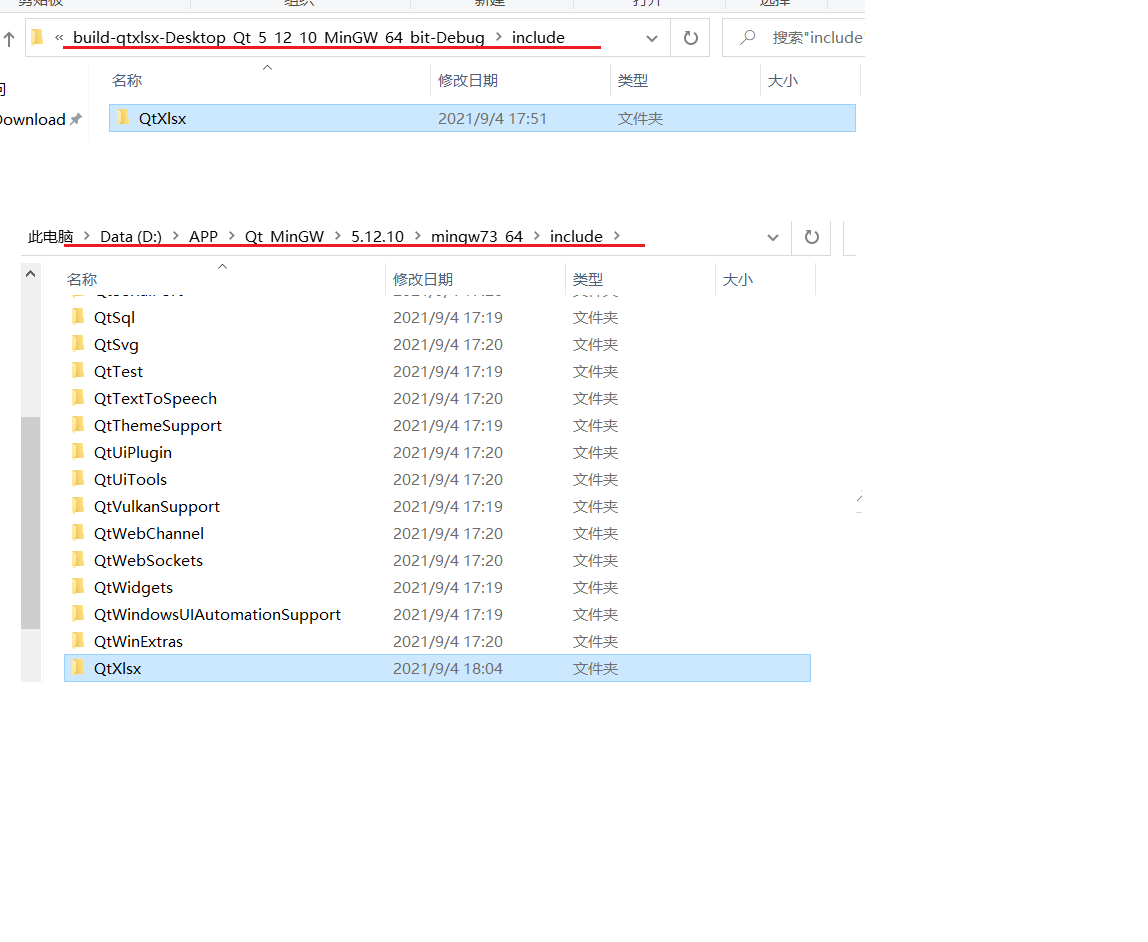Refresh the build include folder view
The width and height of the screenshot is (1148, 942).
tap(690, 37)
